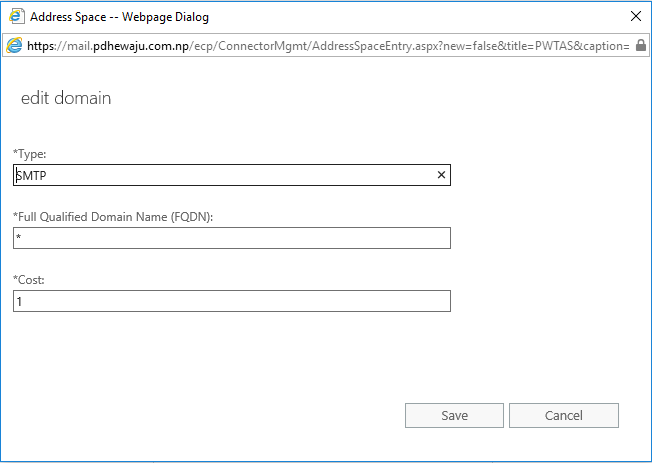Click the Internet Explorer icon beside the URL

click(x=14, y=45)
